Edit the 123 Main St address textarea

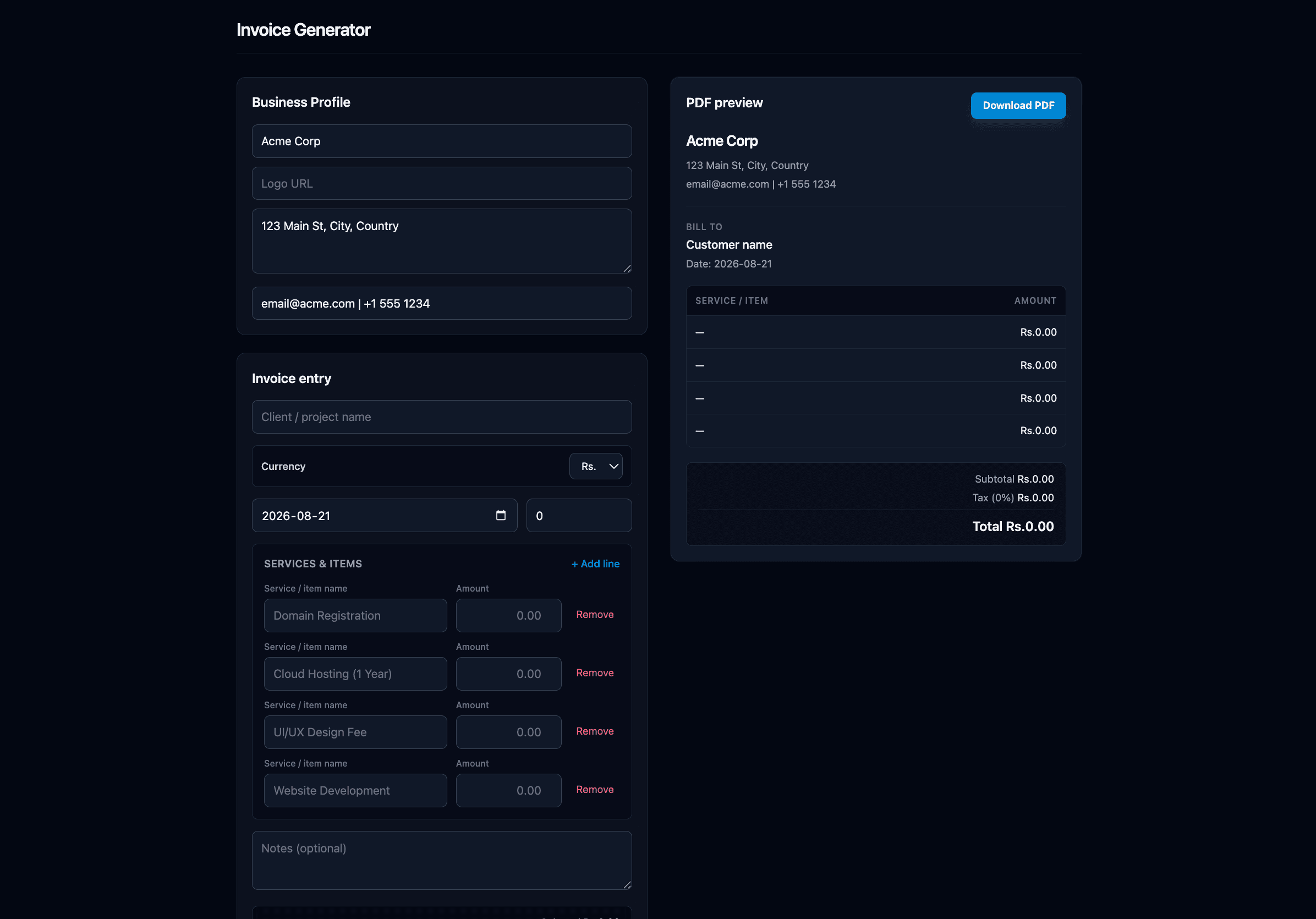(x=441, y=241)
